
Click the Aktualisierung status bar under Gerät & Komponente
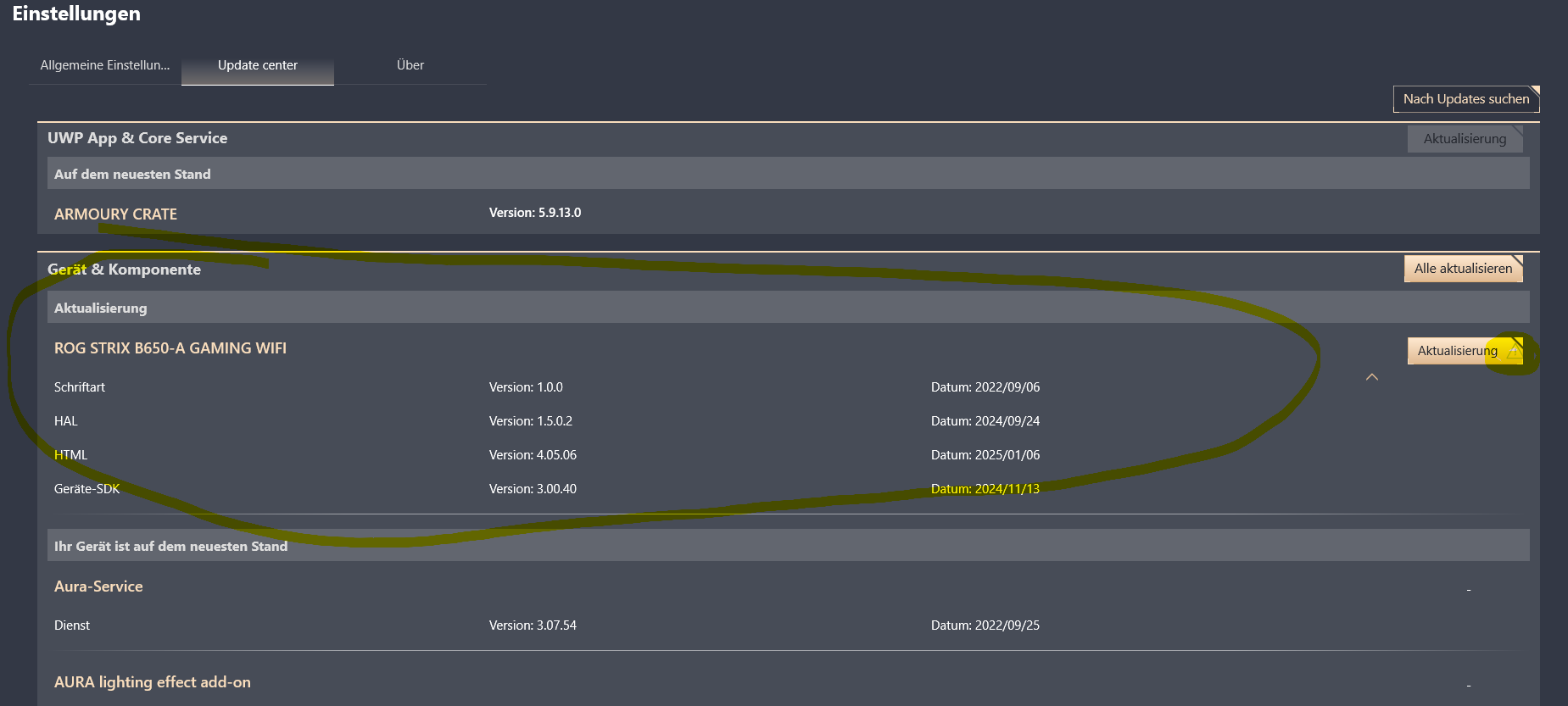789,307
